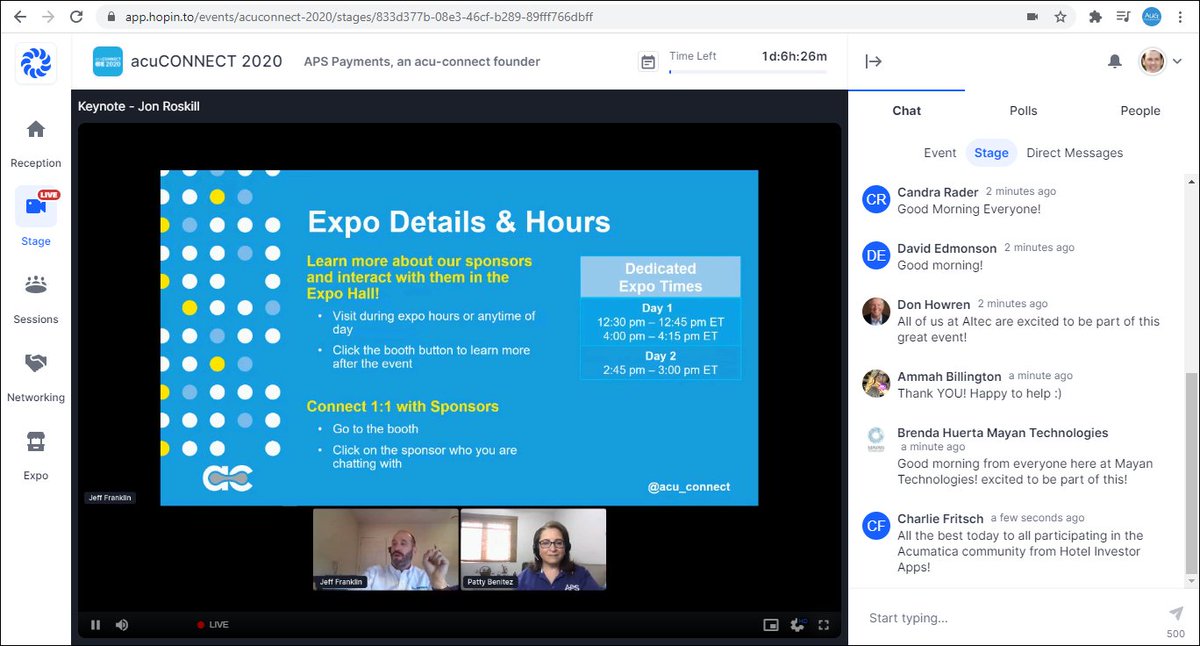This screenshot has width=1200, height=646.
Task: Click Brenda Huerta Mayan Technologies avatar
Action: click(x=876, y=439)
